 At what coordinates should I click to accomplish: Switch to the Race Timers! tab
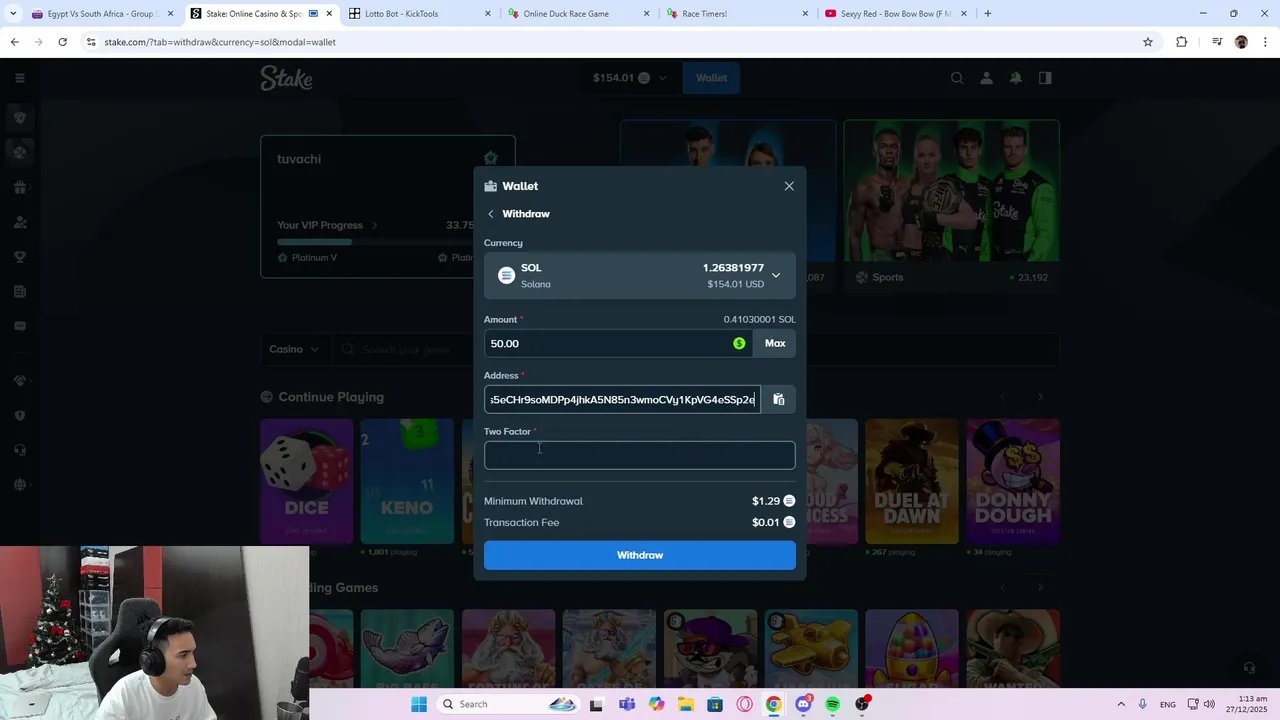pos(736,14)
